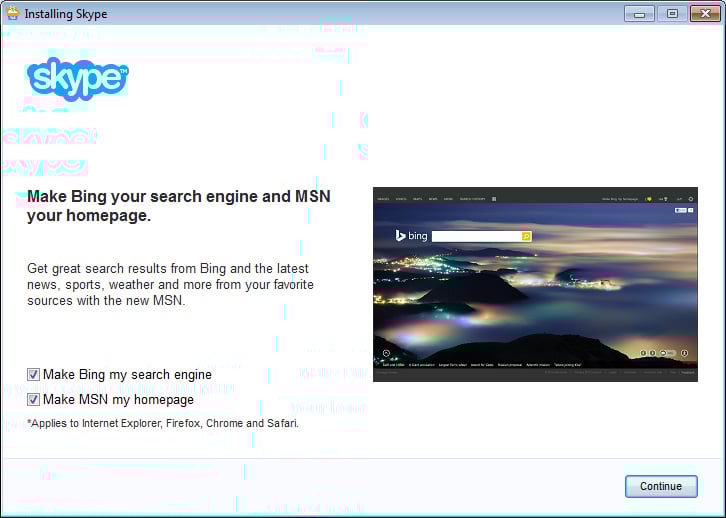Viewport: 726px width, 518px height.
Task: Click the Continue button
Action: (661, 486)
